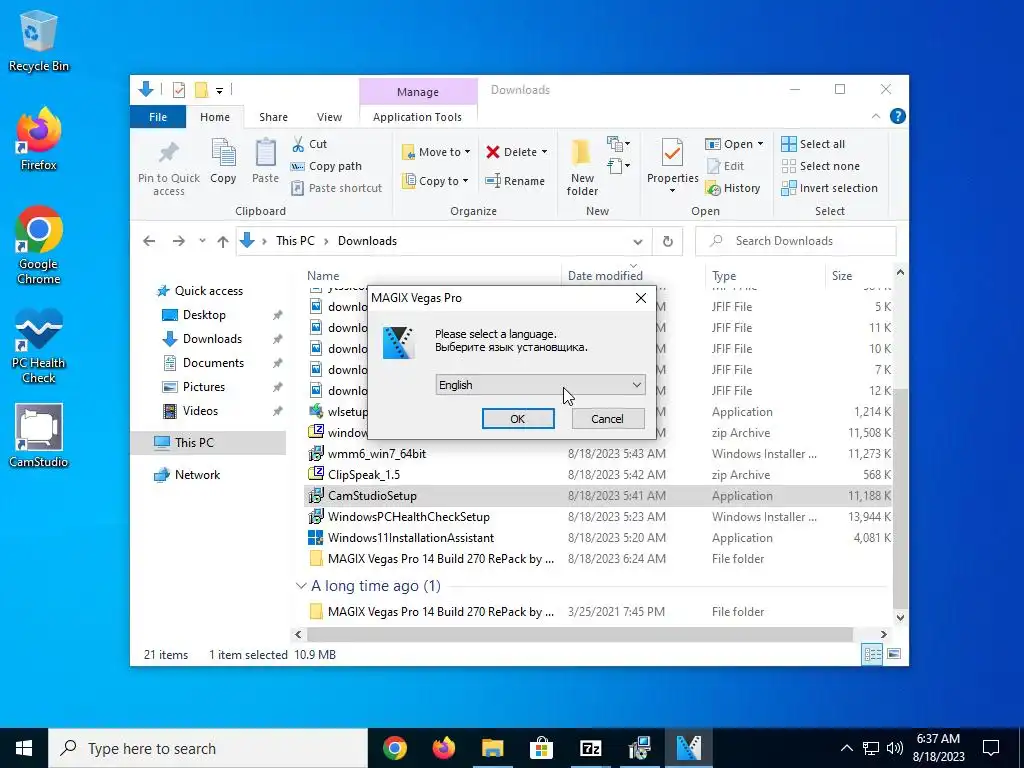Open the language dropdown showing English
The image size is (1024, 768).
point(540,385)
